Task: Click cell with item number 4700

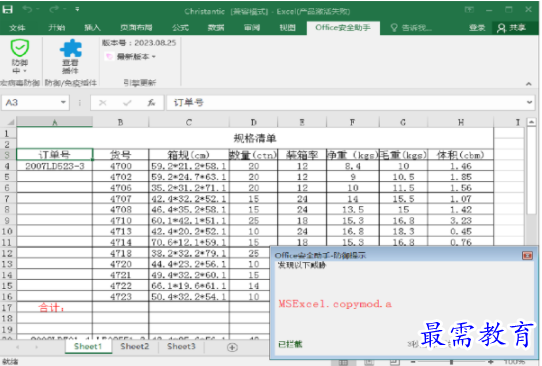Action: (120, 166)
